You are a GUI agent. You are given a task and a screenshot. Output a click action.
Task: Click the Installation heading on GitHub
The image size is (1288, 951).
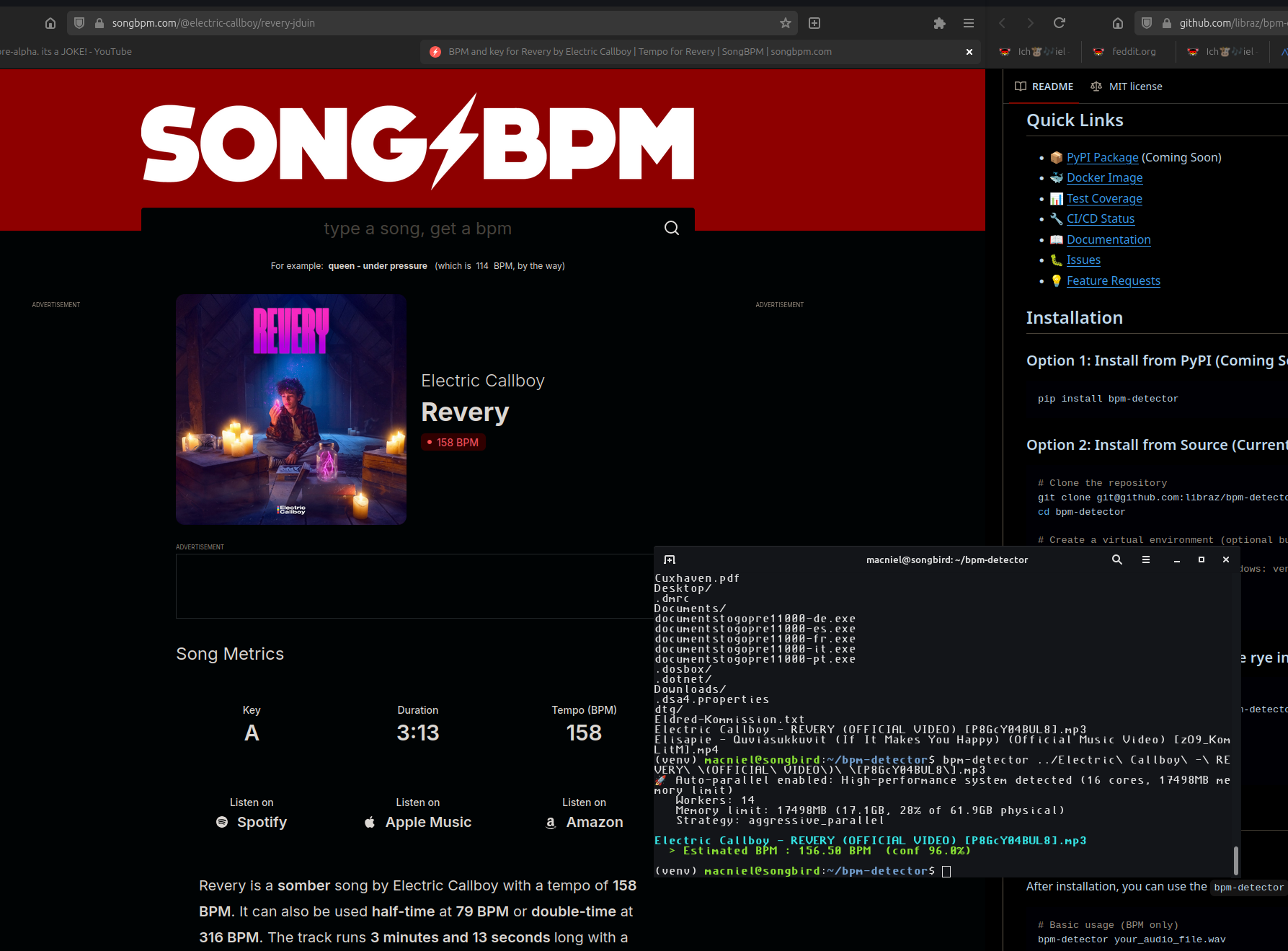tap(1075, 318)
